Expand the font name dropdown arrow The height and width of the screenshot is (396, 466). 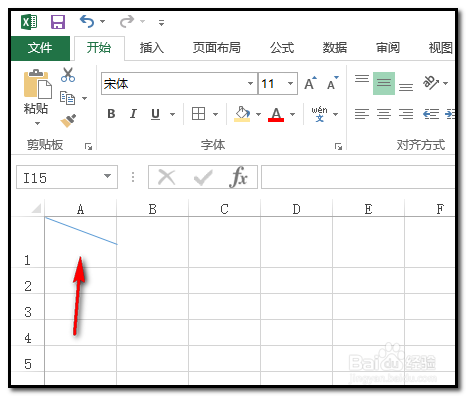[x=251, y=84]
